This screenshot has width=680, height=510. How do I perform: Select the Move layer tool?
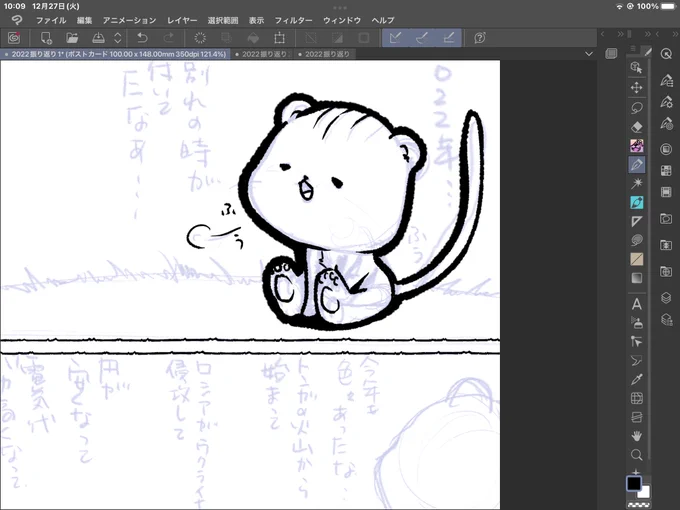coord(636,88)
